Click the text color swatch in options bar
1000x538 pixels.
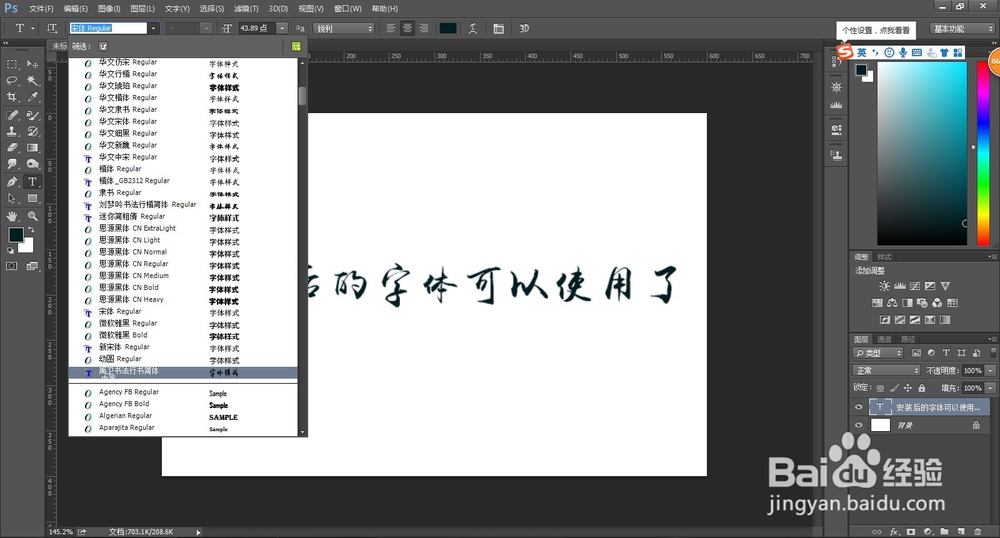click(x=448, y=28)
